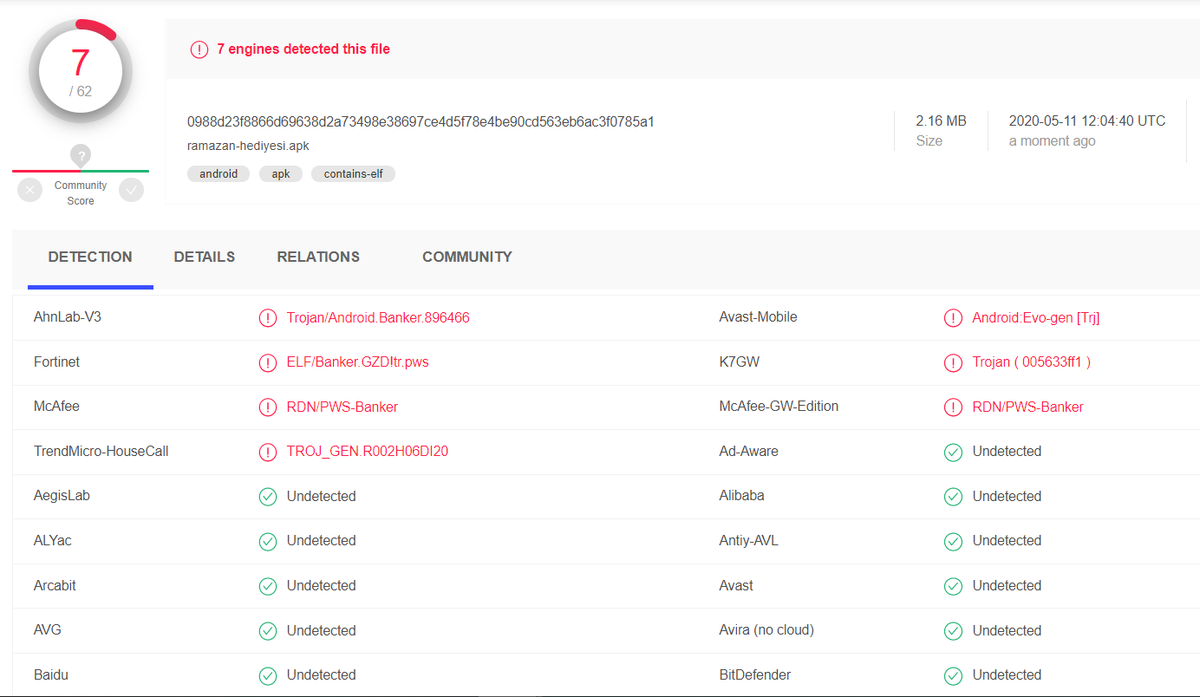Click the 2.16 MB file size value
The image size is (1200, 697).
click(941, 121)
